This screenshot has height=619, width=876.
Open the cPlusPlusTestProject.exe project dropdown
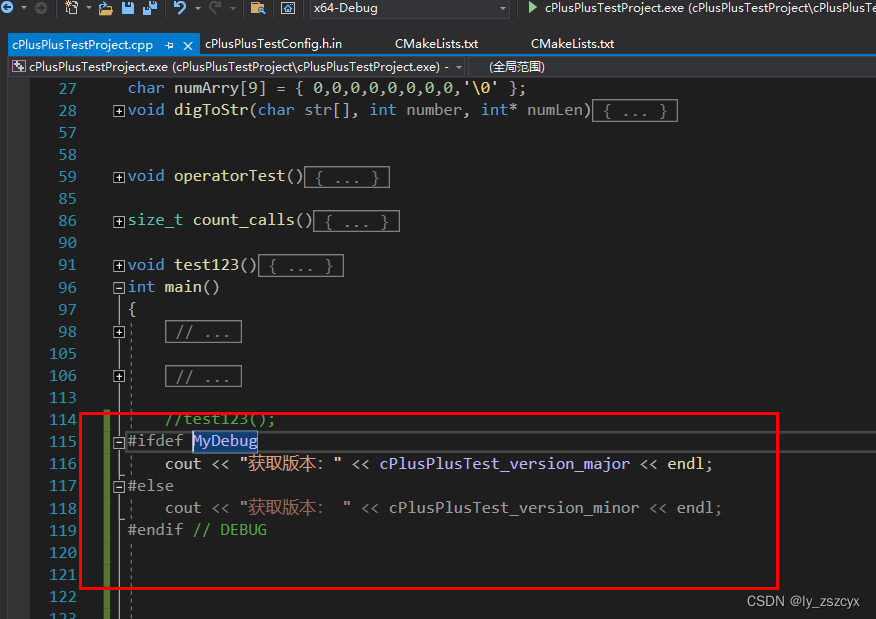(x=459, y=67)
